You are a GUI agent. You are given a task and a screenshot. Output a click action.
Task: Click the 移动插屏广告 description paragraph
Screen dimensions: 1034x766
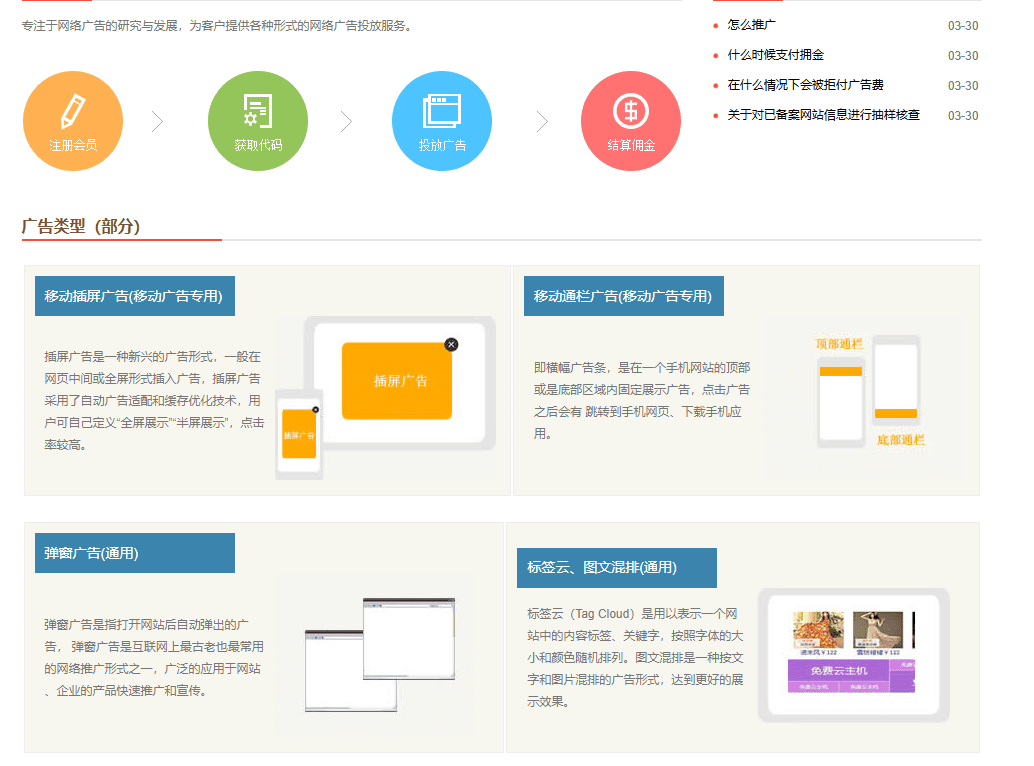pyautogui.click(x=154, y=401)
